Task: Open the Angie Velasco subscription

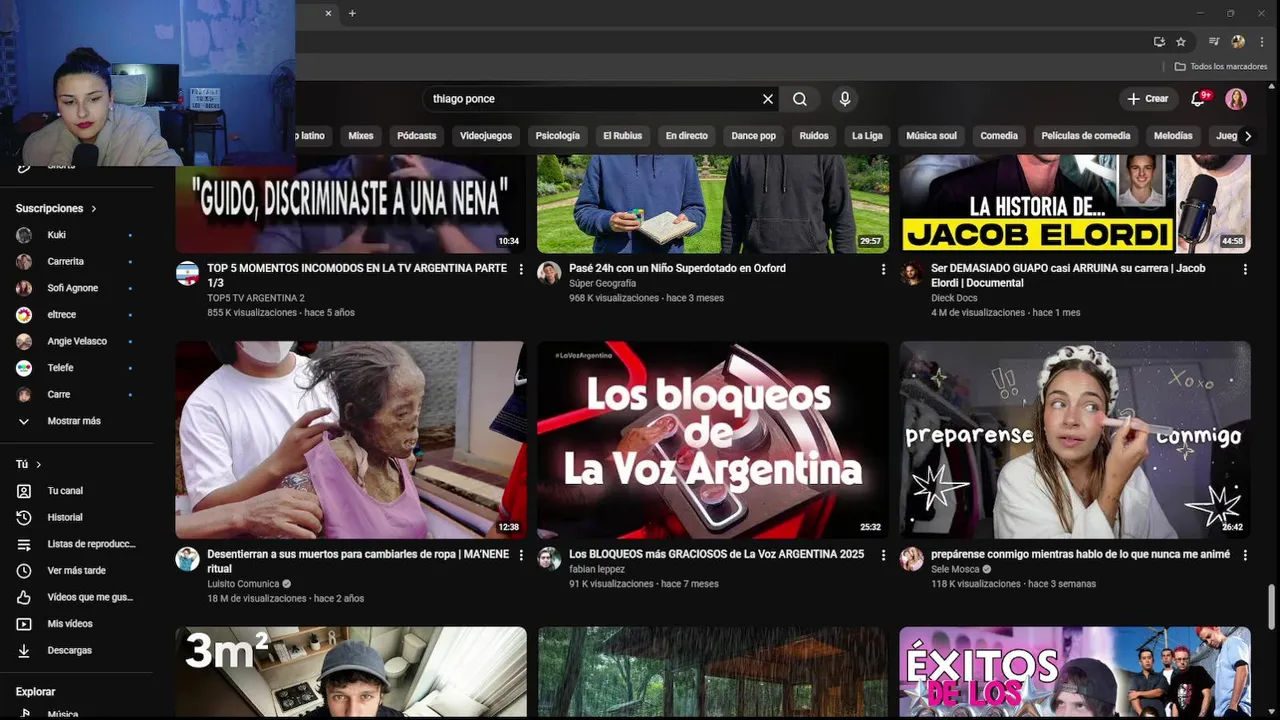Action: [x=75, y=341]
